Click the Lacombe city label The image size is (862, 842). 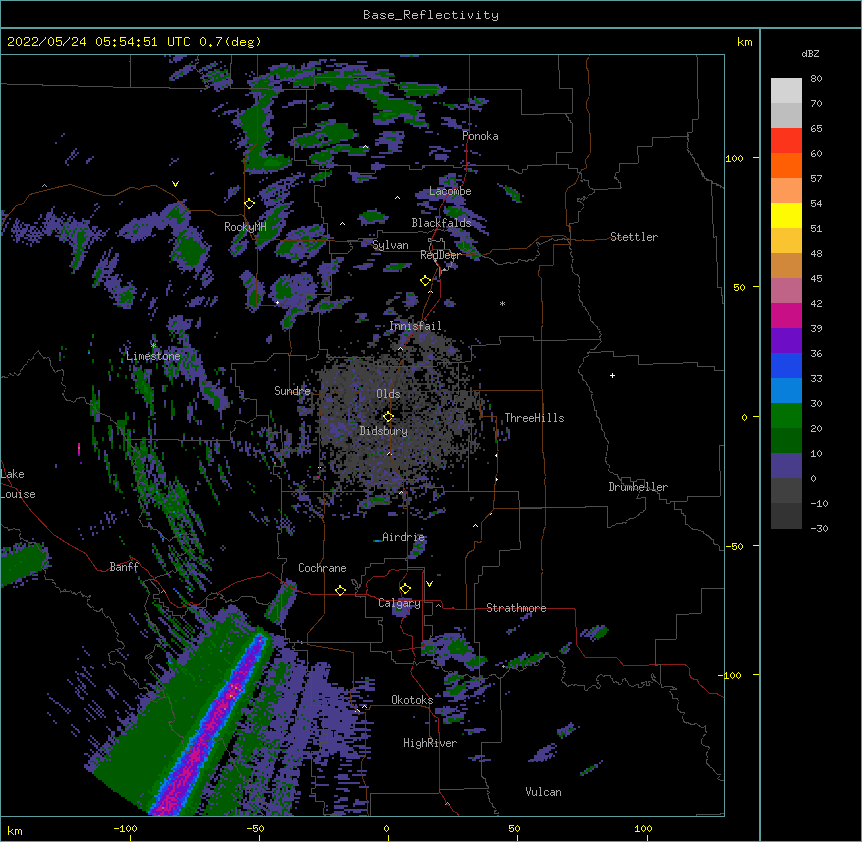450,191
